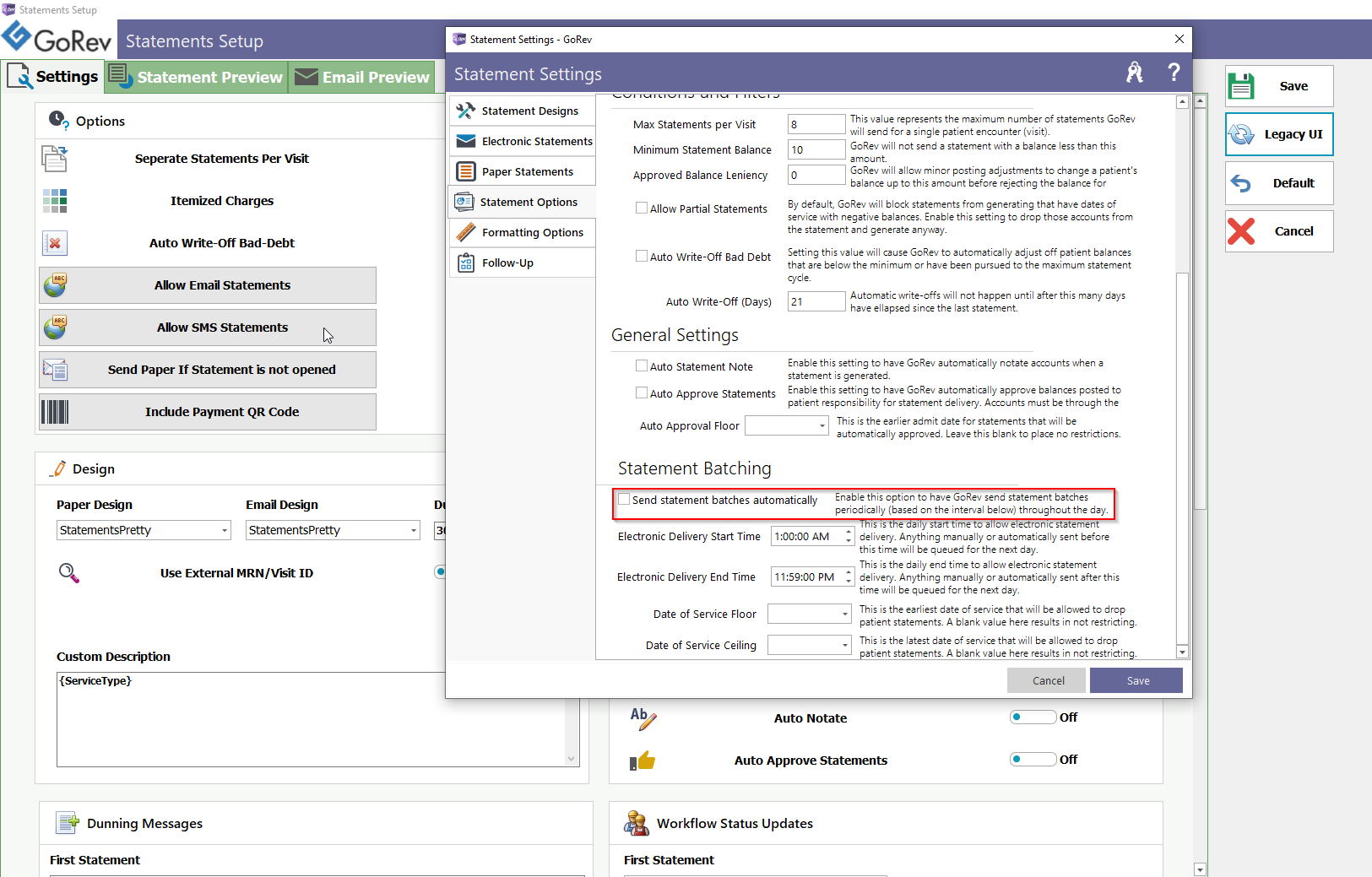Switch to the Statement Preview tab

196,77
